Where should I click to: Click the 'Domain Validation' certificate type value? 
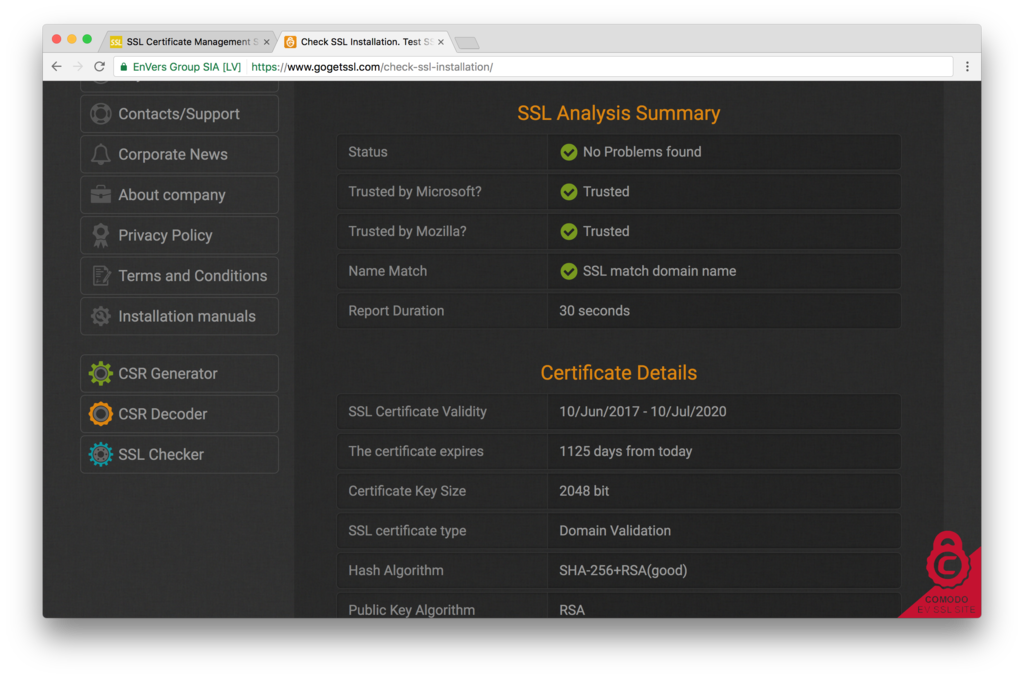point(615,531)
